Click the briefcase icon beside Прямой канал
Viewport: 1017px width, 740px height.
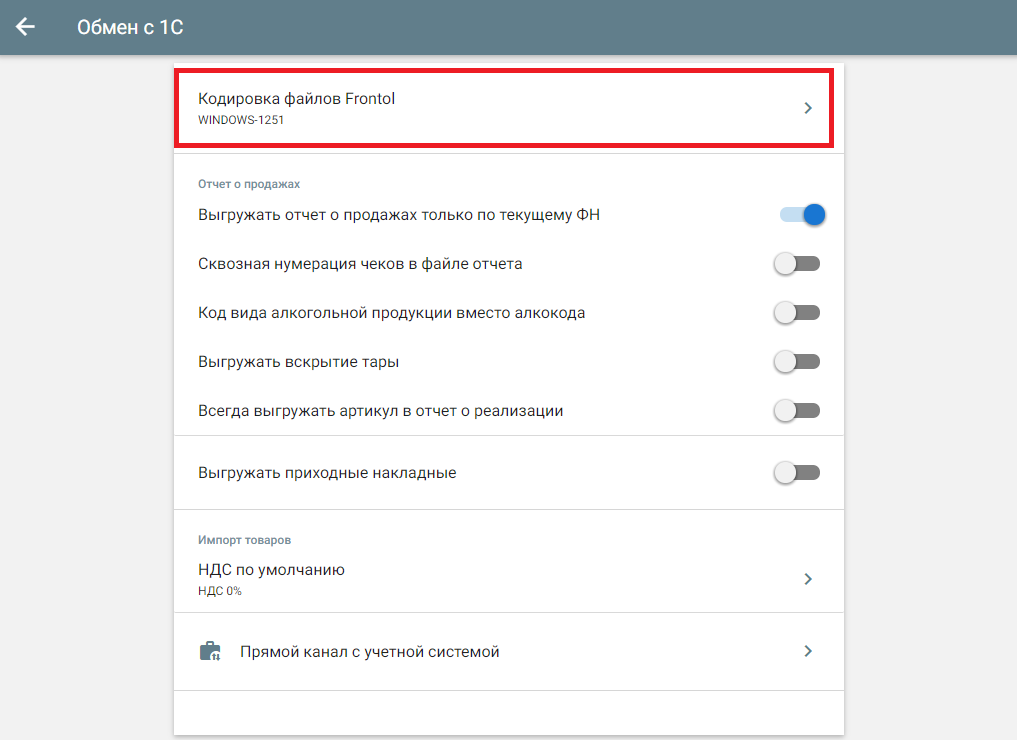click(x=210, y=652)
